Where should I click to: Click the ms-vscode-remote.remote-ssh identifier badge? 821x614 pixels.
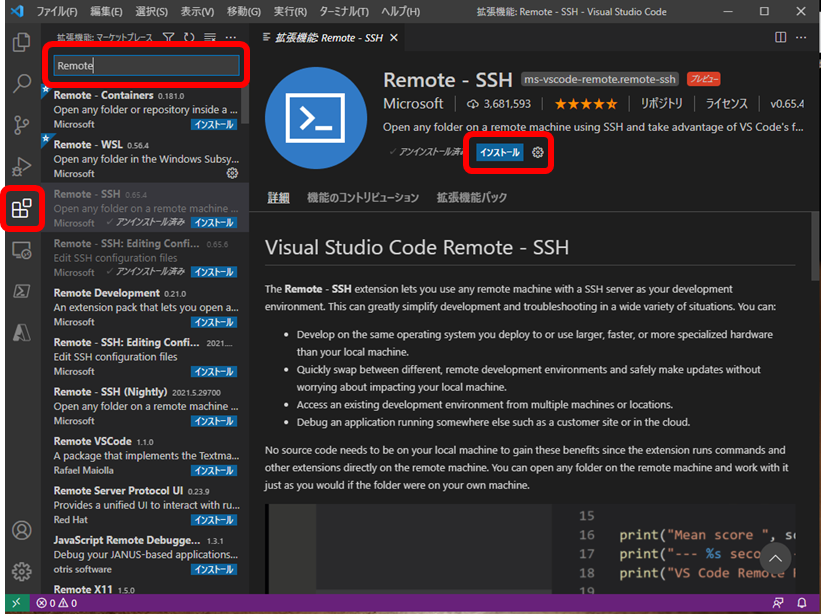pos(600,80)
